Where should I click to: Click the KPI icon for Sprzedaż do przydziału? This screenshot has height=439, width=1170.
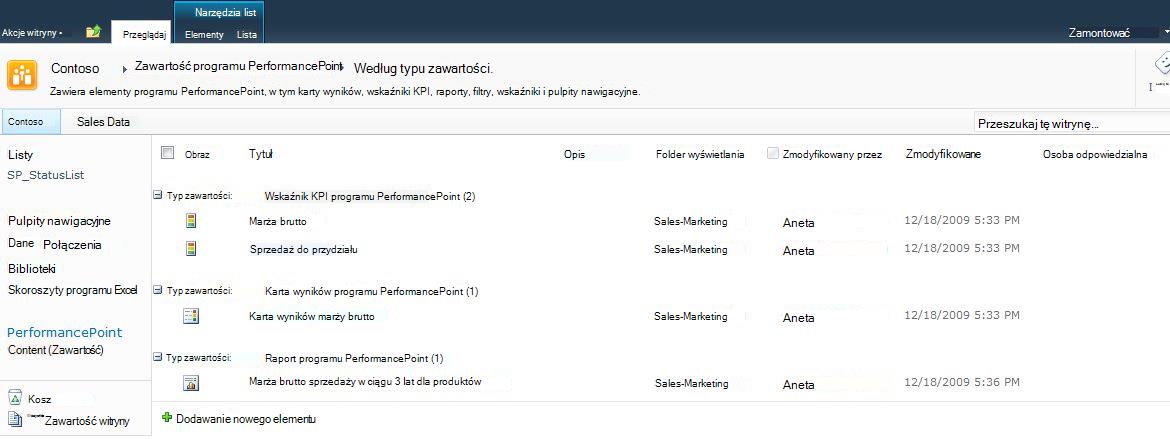click(x=191, y=249)
